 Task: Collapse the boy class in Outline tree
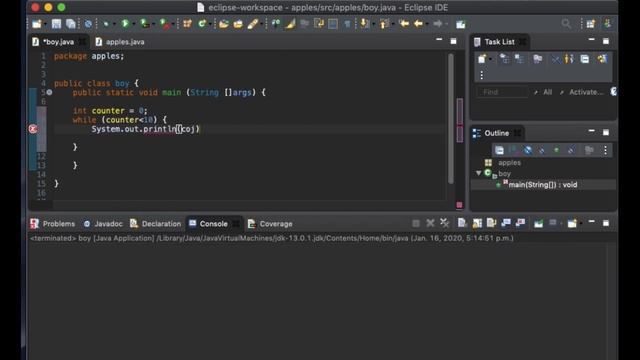pyautogui.click(x=479, y=173)
